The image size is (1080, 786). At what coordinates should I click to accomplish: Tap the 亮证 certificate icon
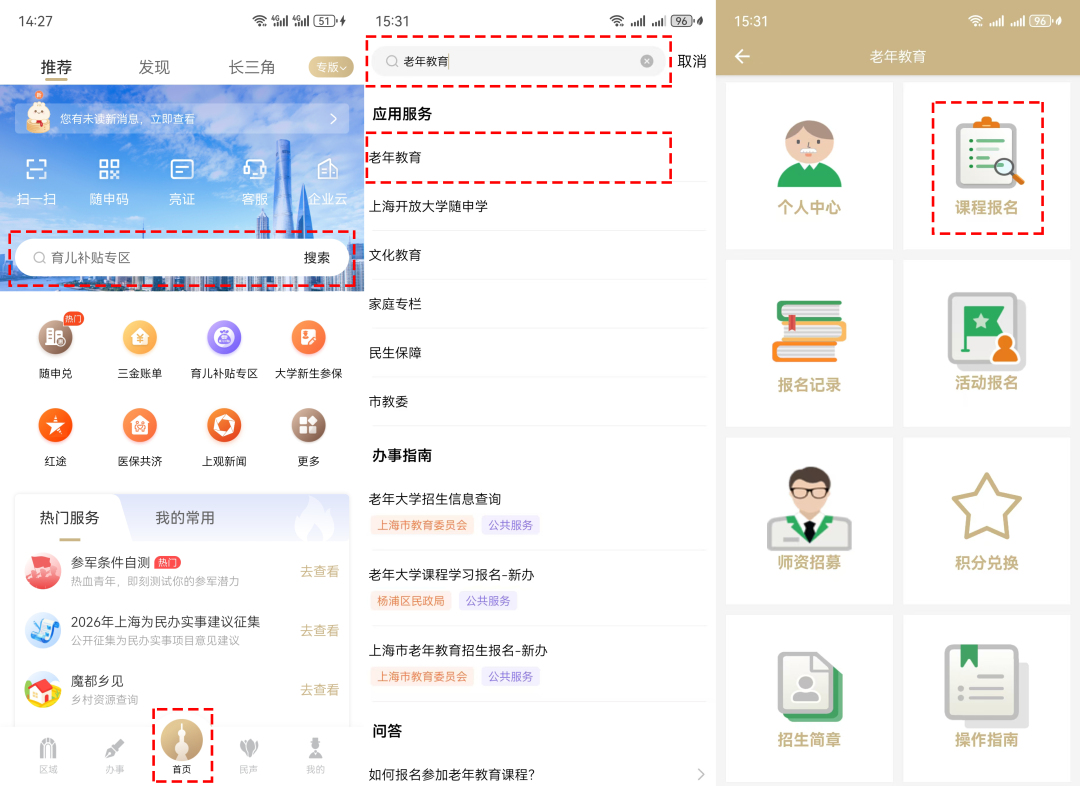click(x=182, y=170)
